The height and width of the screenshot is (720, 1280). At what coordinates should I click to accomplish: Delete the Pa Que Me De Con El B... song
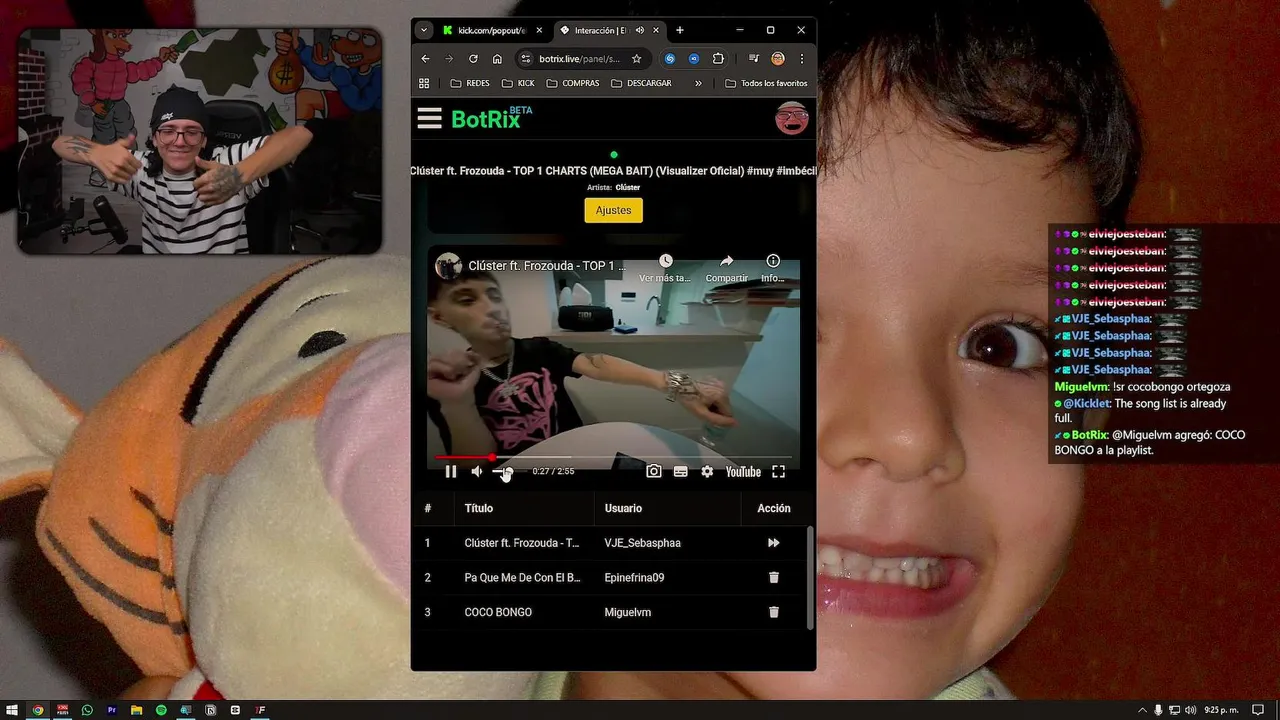point(773,577)
